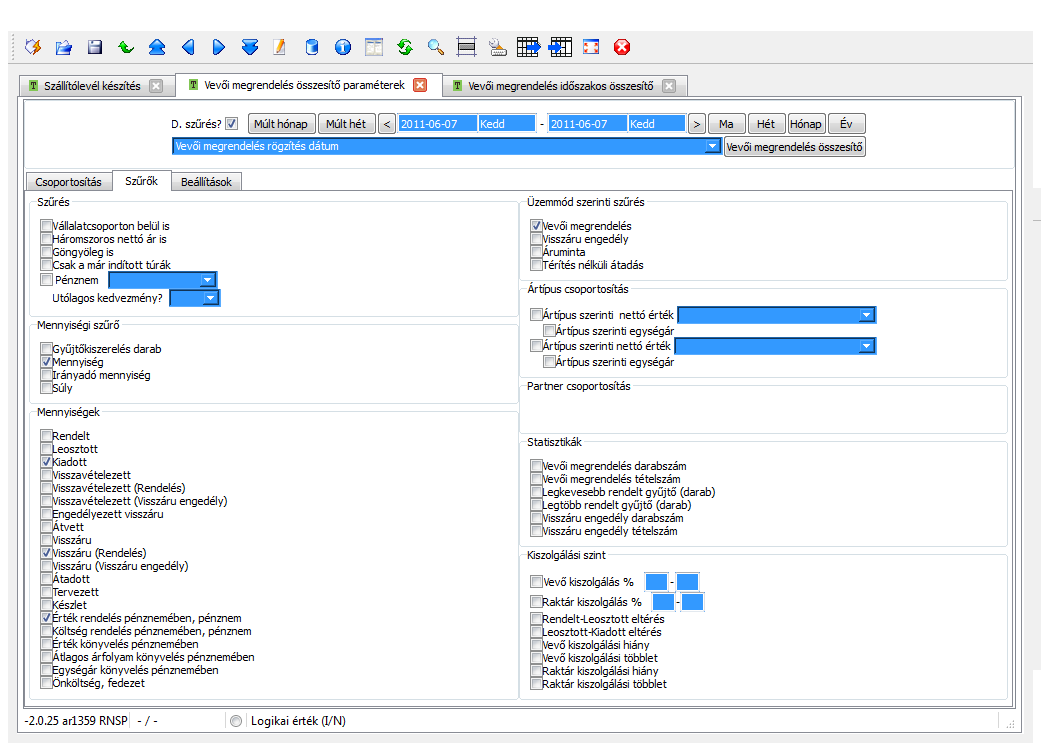Uncheck the Mennyiség checkbox
Viewport: 1041px width, 751px height.
coord(46,362)
